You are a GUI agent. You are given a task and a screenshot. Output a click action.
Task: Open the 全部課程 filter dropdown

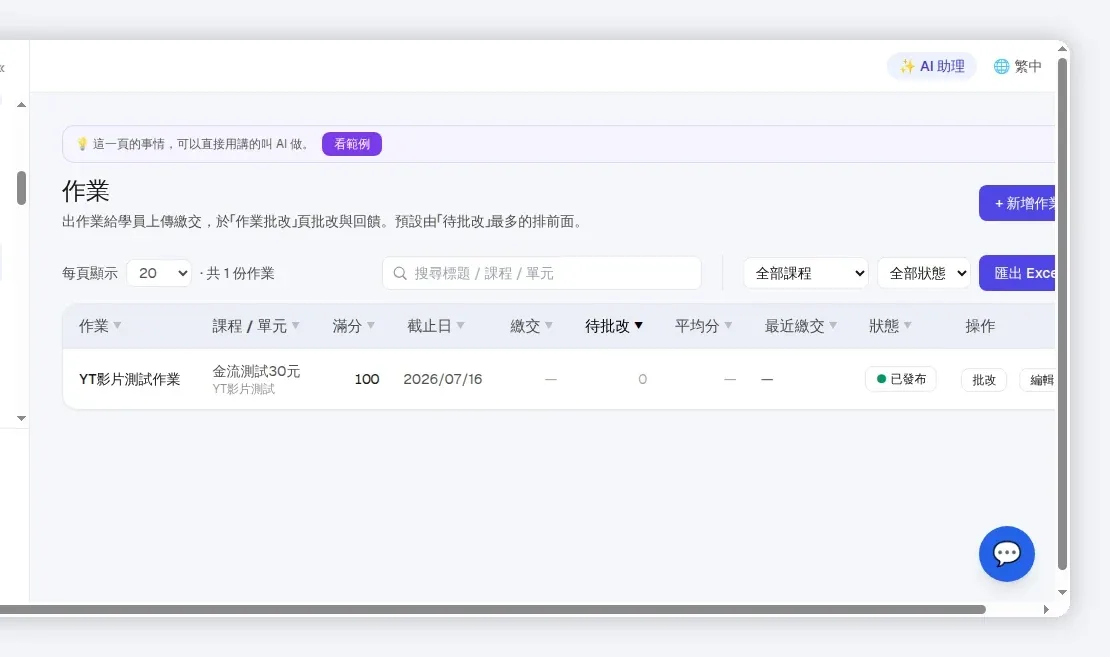pyautogui.click(x=806, y=273)
